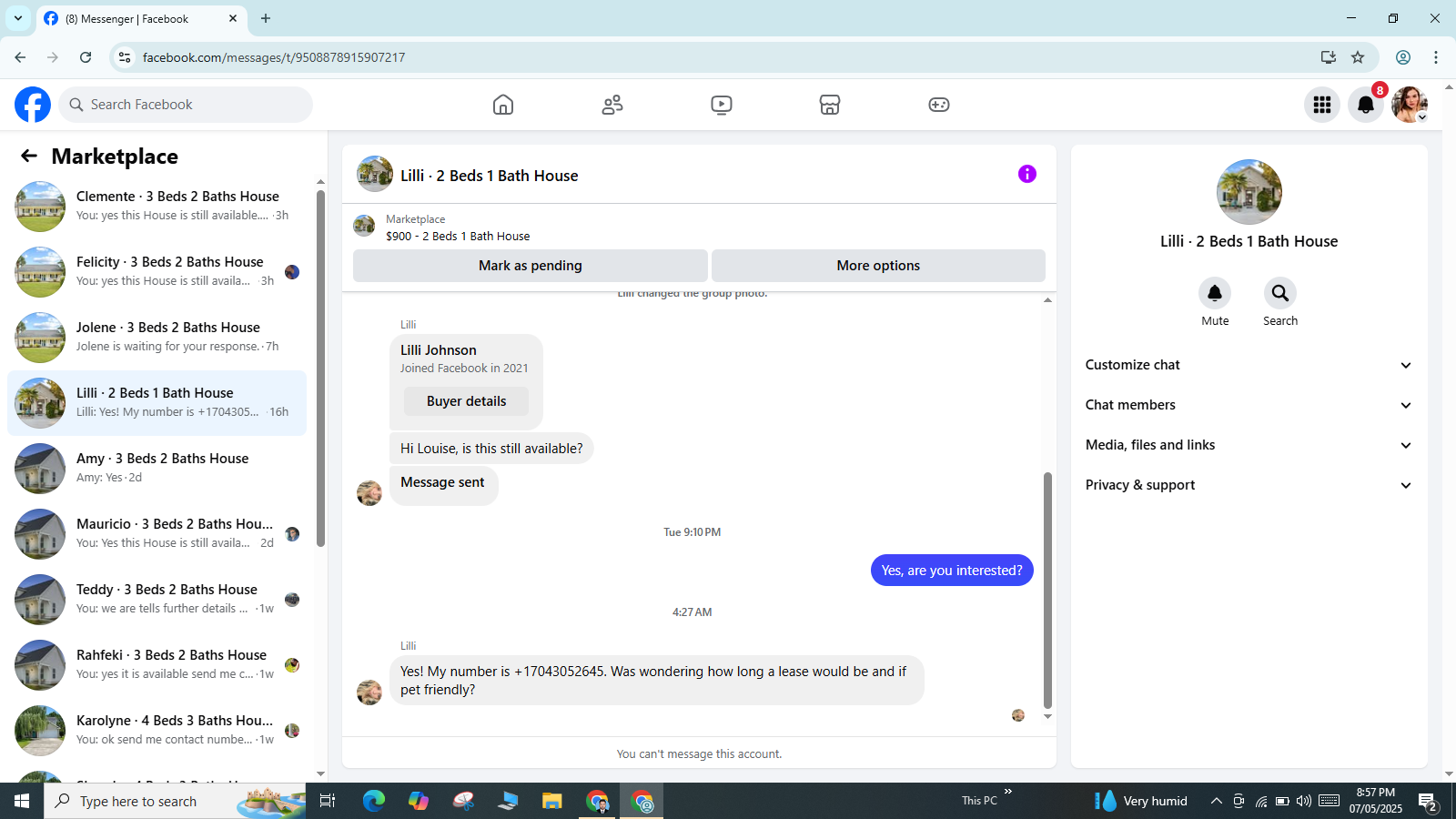Open the Notifications bell with 8 badge

[x=1366, y=105]
